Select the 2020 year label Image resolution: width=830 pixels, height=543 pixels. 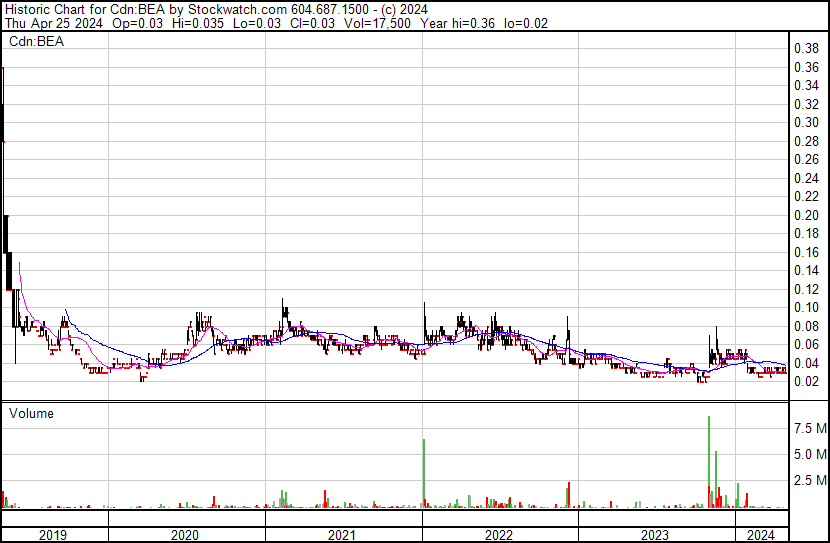(x=185, y=535)
